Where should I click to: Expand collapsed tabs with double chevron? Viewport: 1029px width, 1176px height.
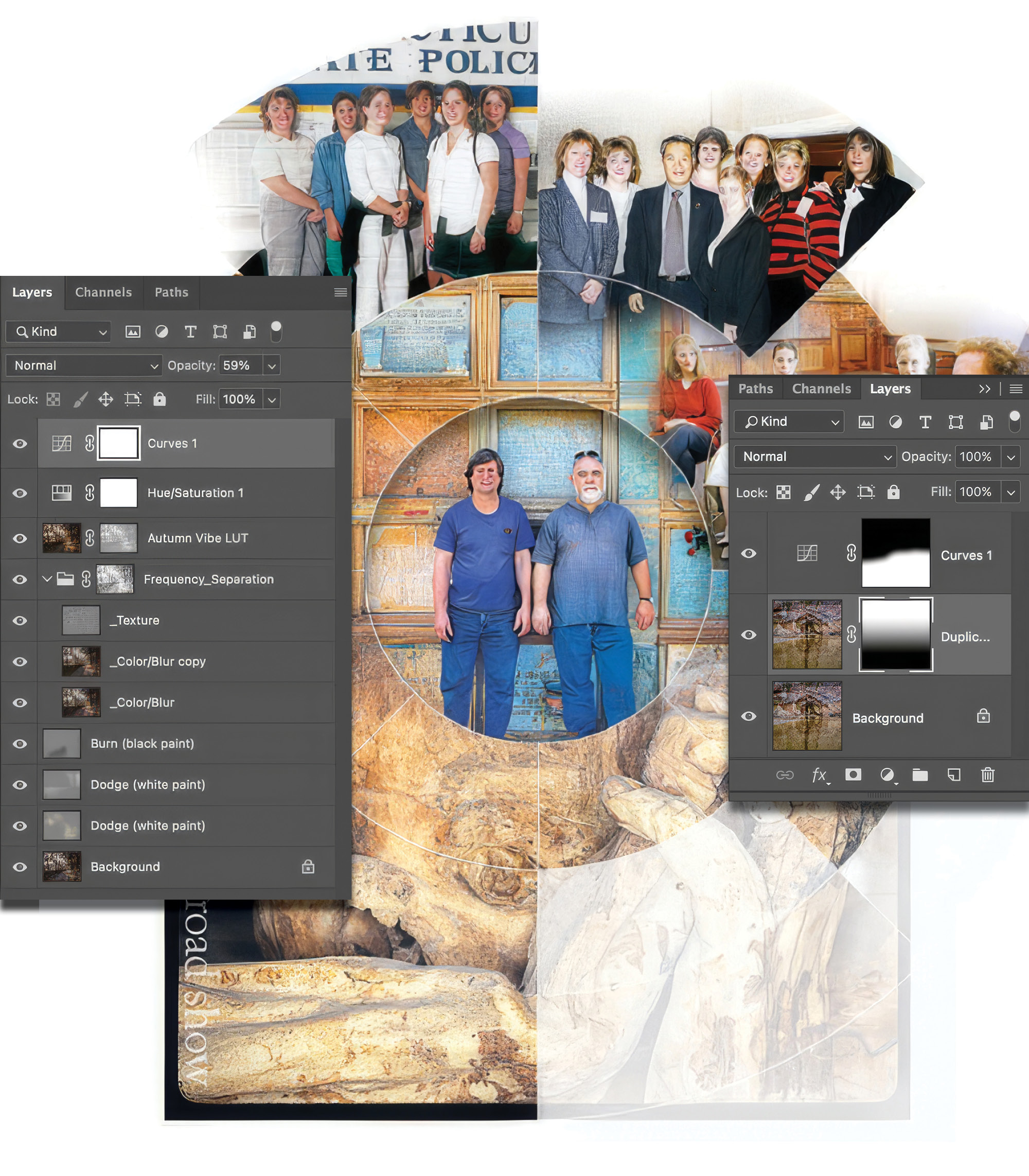[985, 389]
